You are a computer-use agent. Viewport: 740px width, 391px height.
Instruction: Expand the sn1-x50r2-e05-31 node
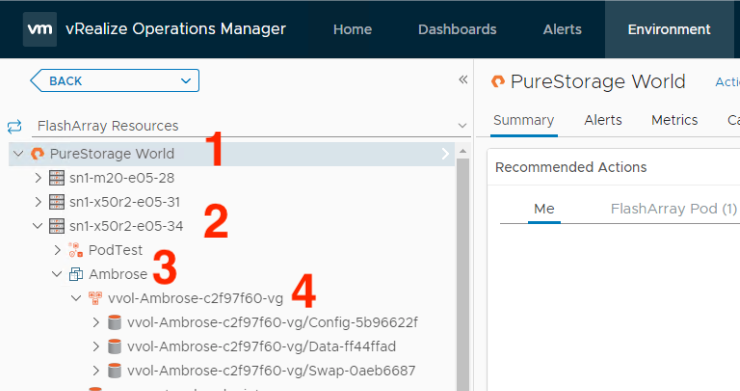(x=38, y=202)
